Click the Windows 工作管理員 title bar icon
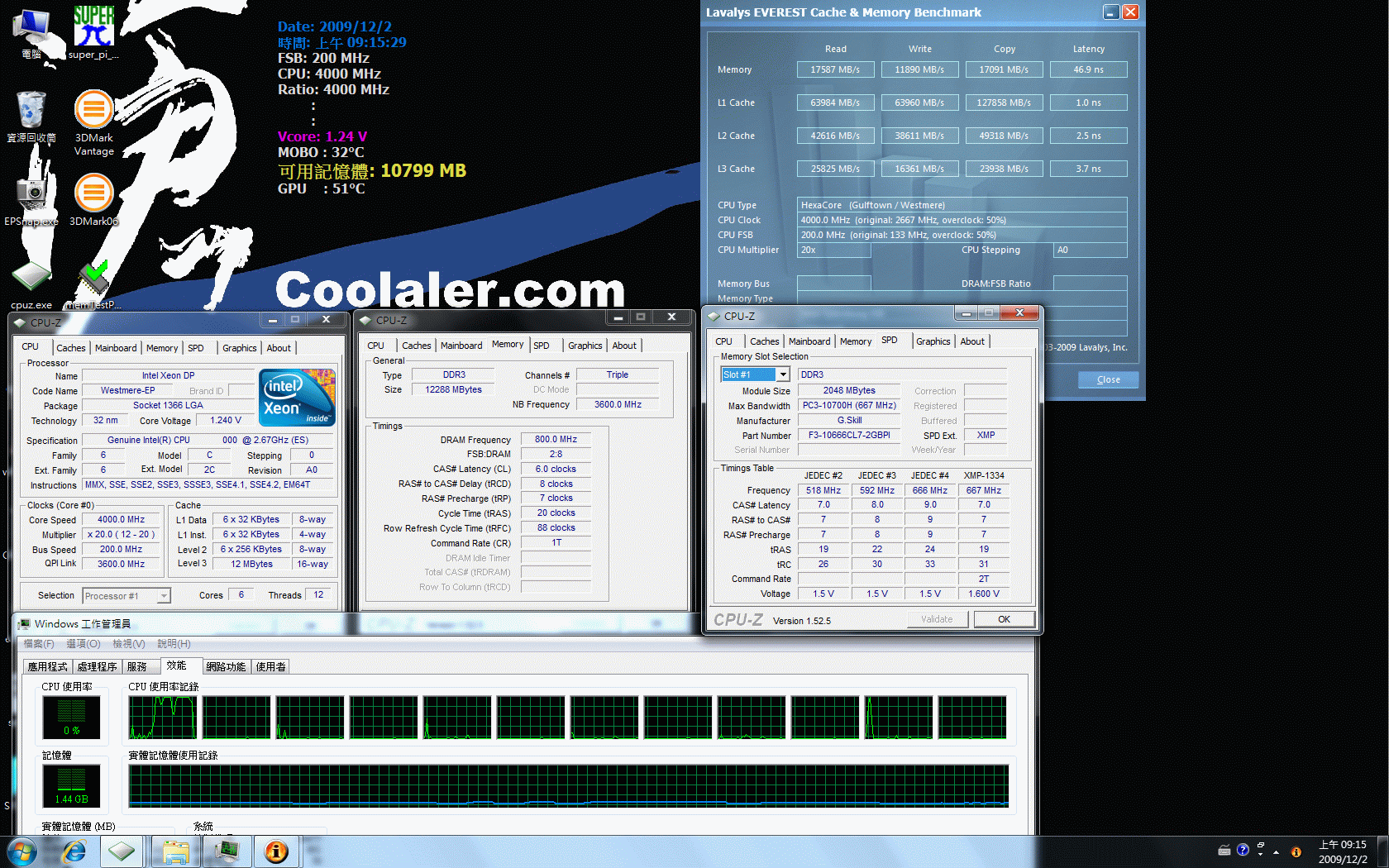The height and width of the screenshot is (868, 1389). (25, 624)
